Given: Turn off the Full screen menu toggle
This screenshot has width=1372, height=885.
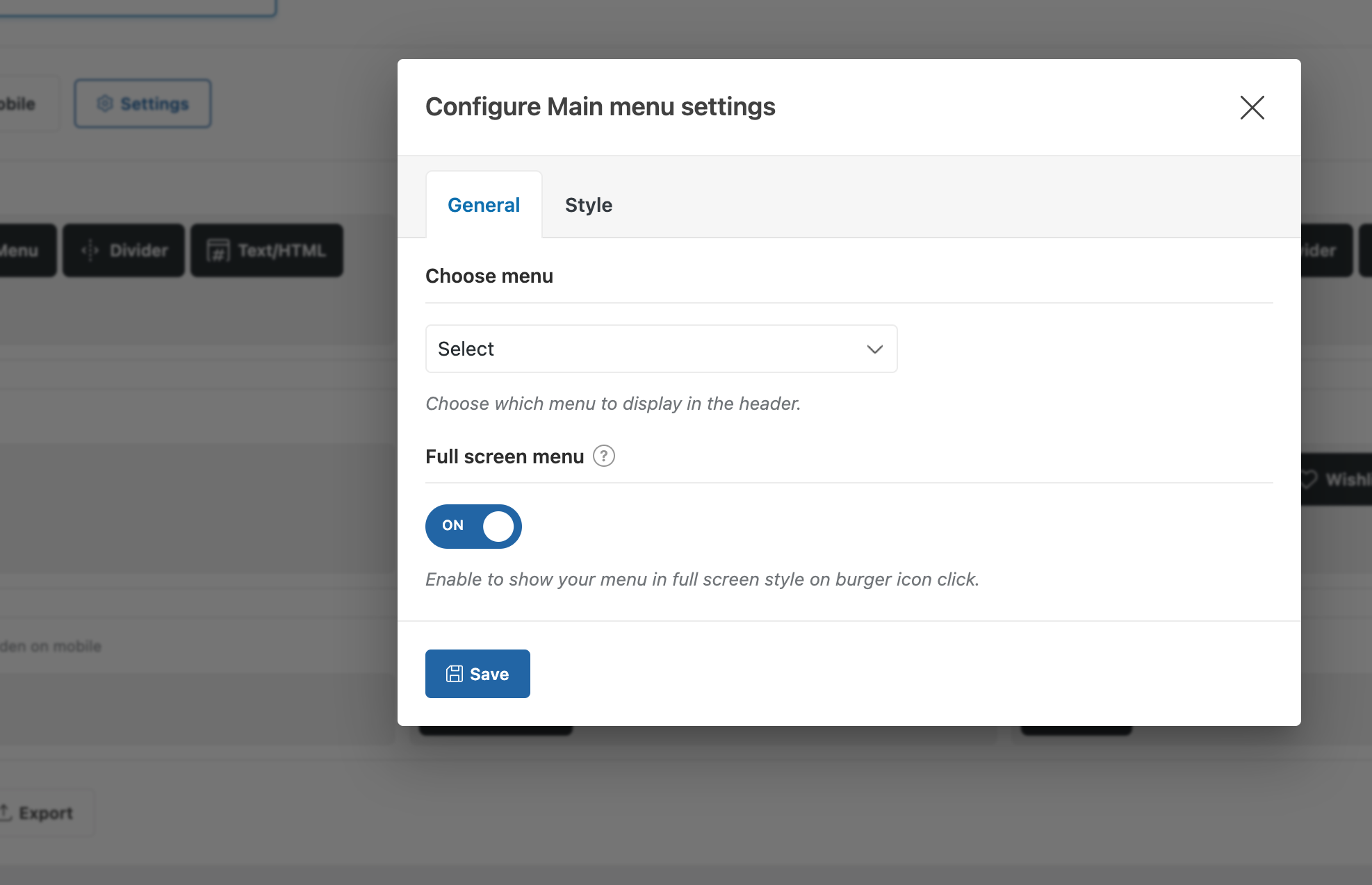Looking at the screenshot, I should pyautogui.click(x=473, y=526).
